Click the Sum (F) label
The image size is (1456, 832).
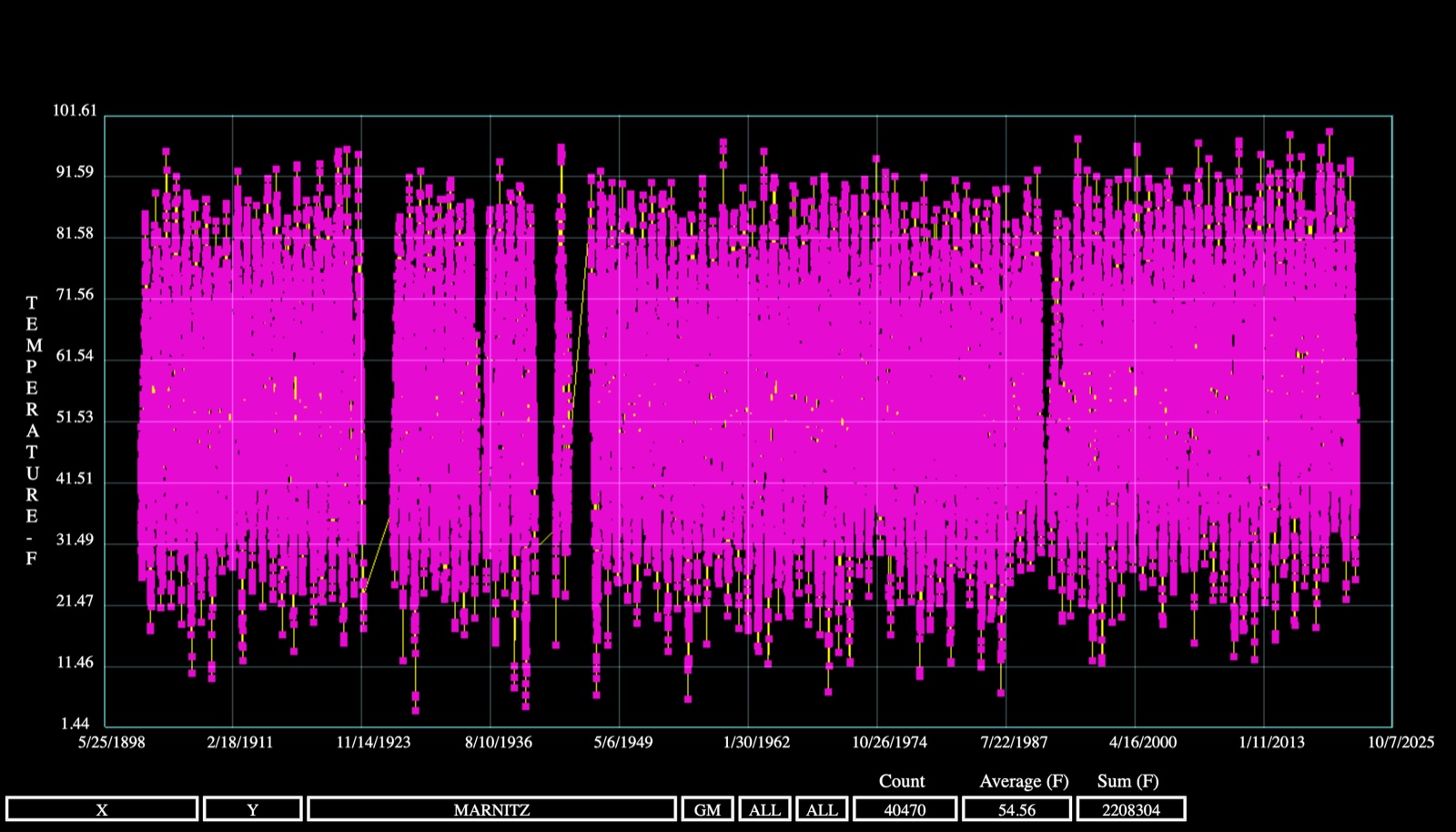(x=1128, y=781)
